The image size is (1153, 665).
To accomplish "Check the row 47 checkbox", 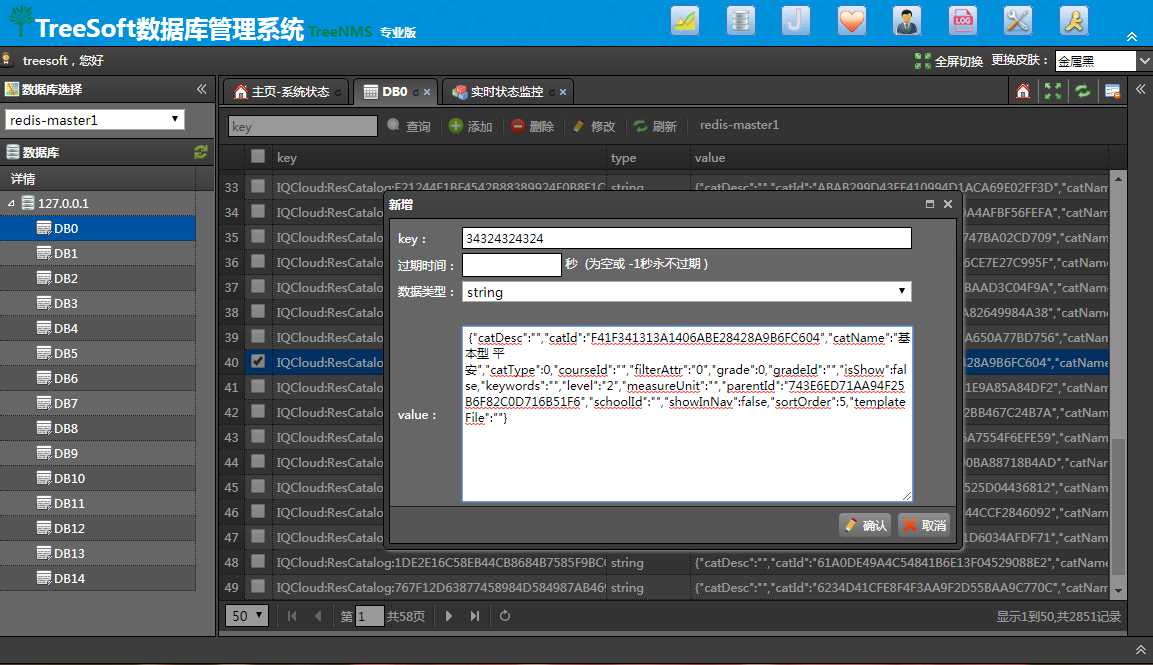I will (x=257, y=536).
